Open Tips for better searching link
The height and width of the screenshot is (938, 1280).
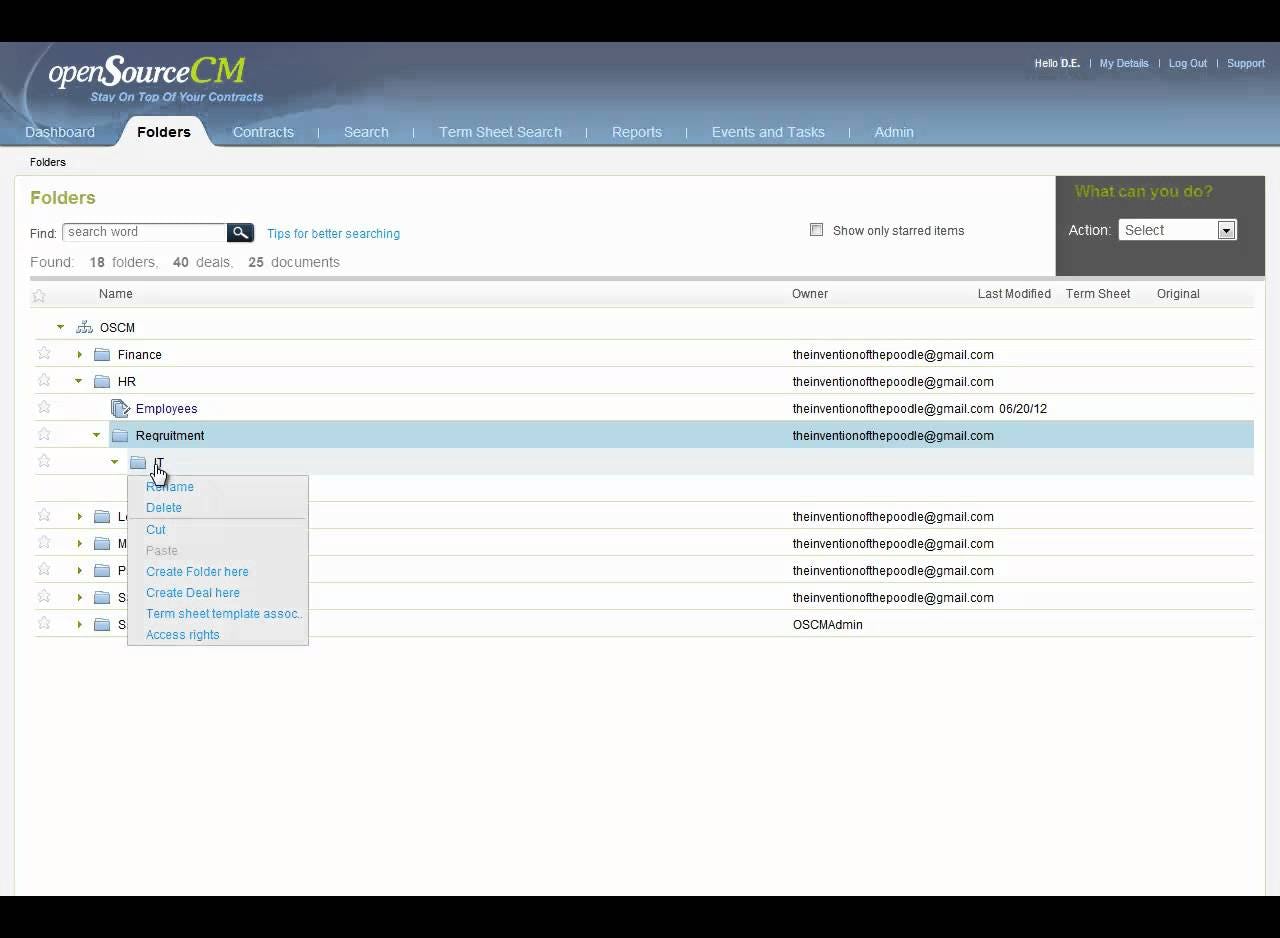pos(333,233)
